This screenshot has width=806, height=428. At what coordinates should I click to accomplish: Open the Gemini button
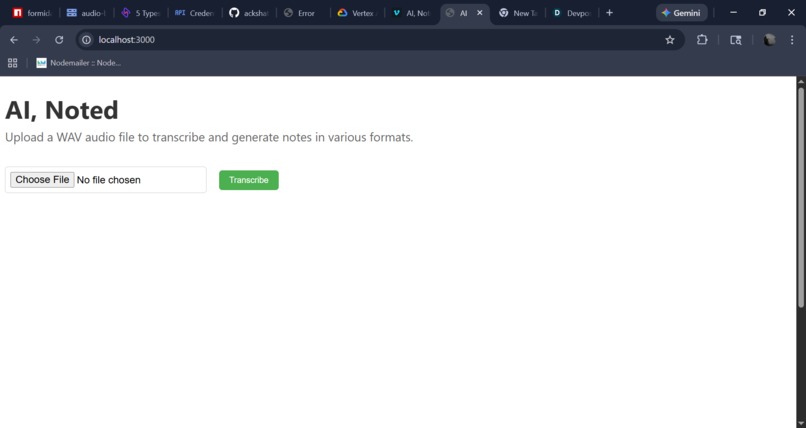point(682,13)
